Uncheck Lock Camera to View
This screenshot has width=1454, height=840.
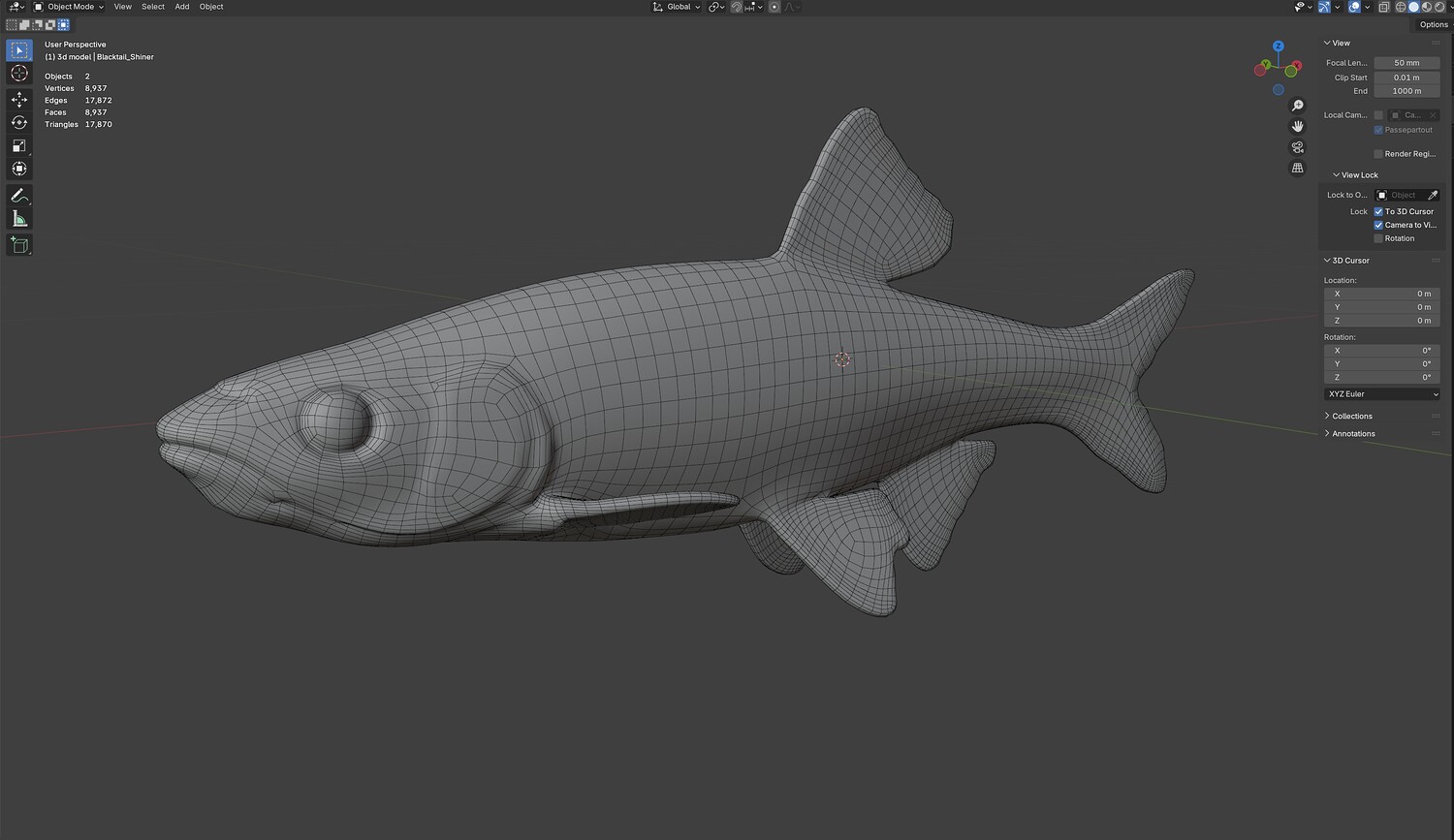1378,225
